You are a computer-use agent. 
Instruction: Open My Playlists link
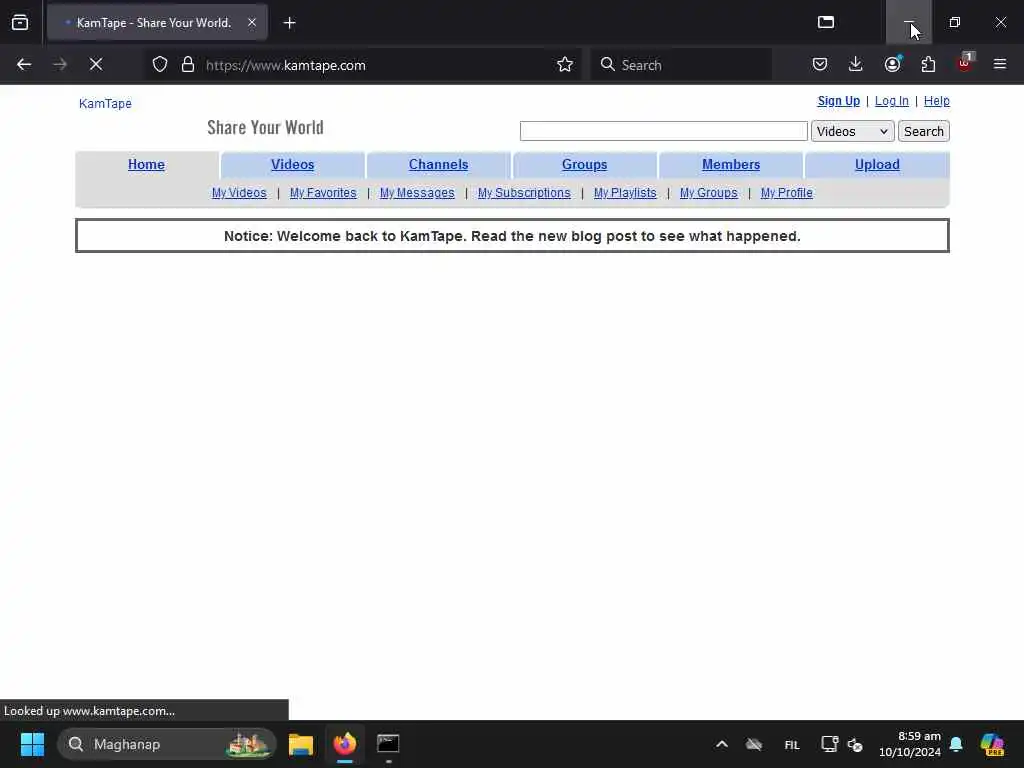(625, 193)
